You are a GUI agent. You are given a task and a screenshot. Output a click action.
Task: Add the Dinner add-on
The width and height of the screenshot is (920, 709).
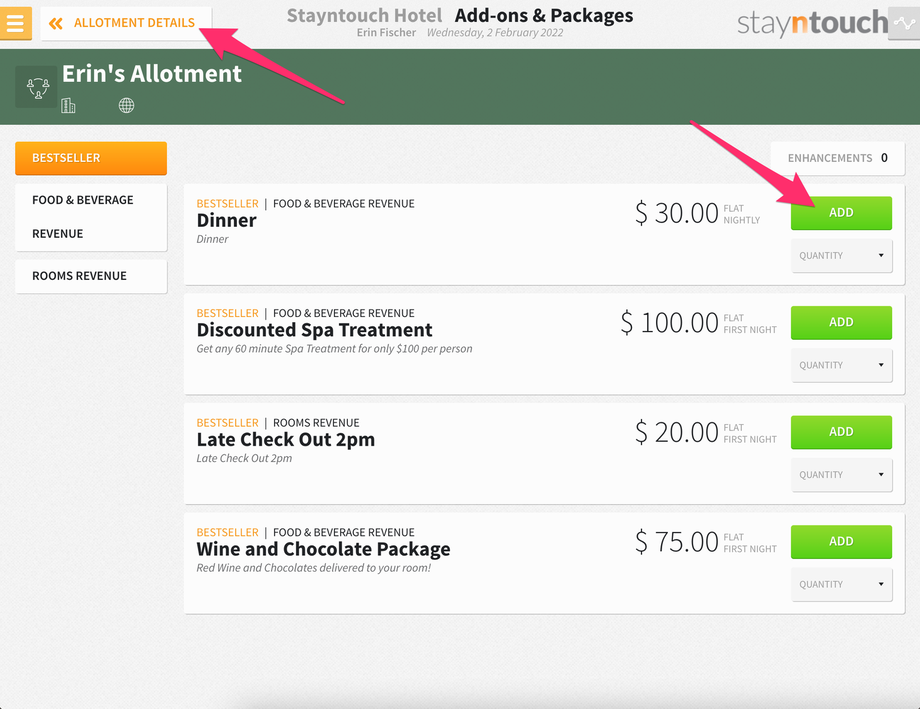pyautogui.click(x=841, y=212)
